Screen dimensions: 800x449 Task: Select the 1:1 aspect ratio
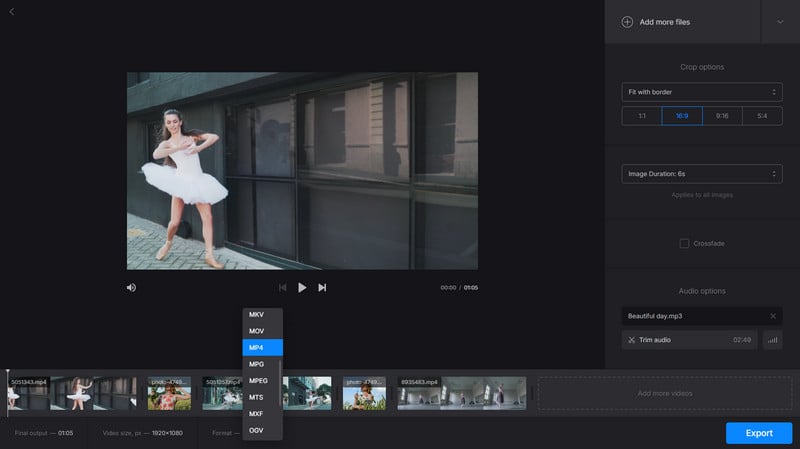(x=642, y=116)
